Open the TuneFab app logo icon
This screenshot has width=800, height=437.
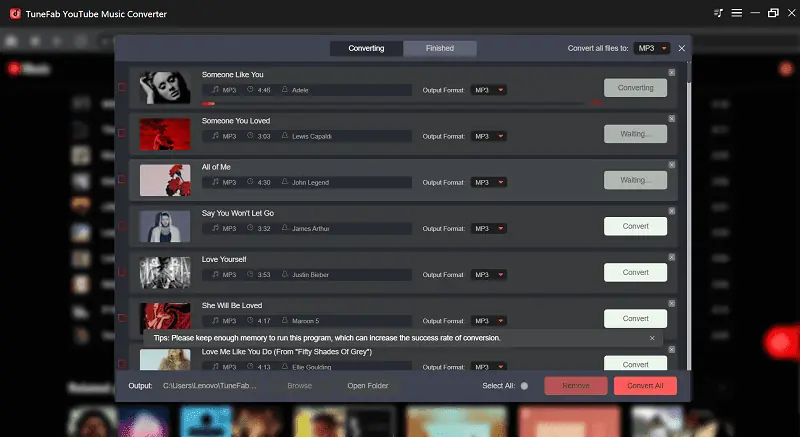15,14
